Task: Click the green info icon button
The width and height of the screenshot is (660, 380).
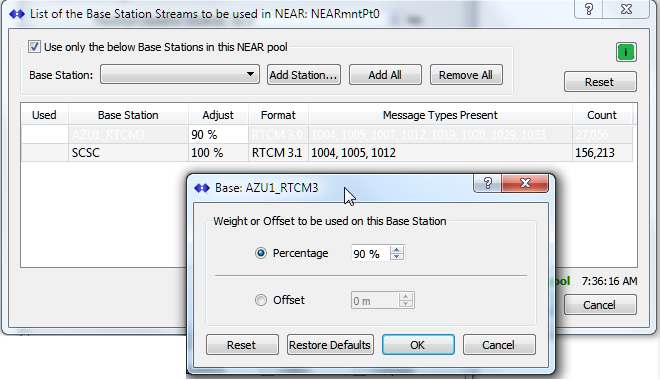Action: [x=626, y=52]
